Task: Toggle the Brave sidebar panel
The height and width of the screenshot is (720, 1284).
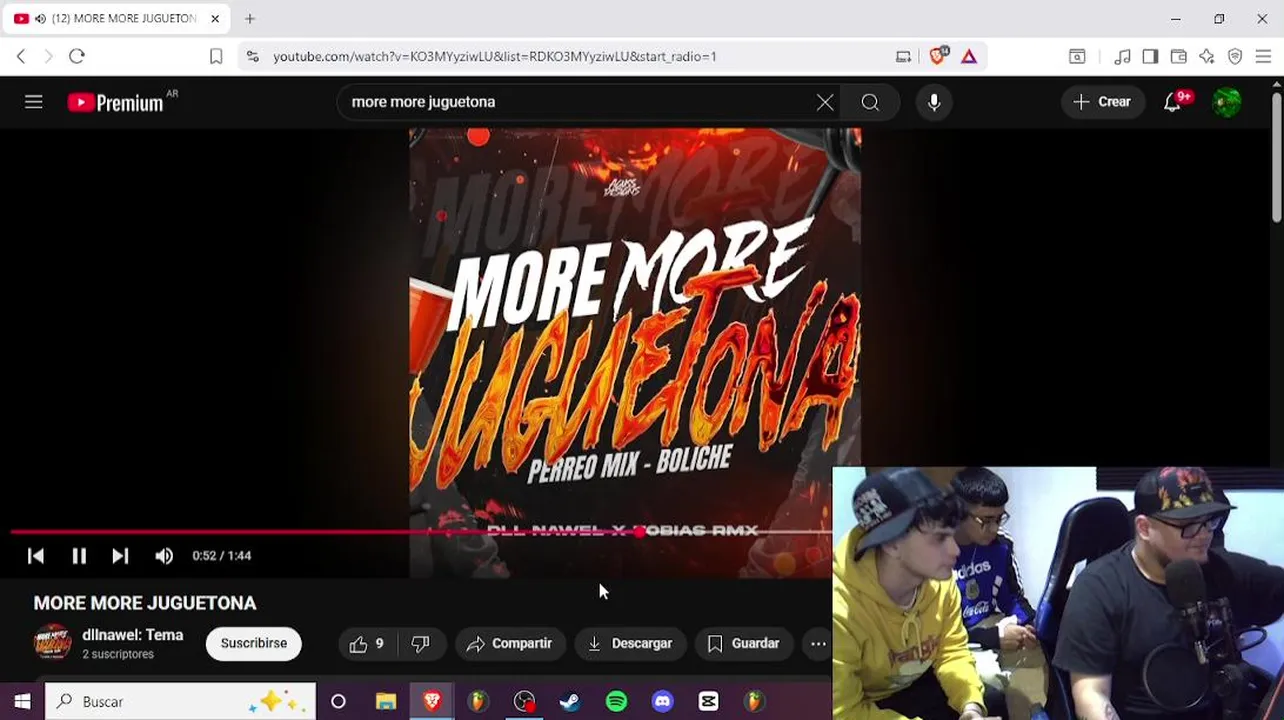Action: pos(1150,56)
